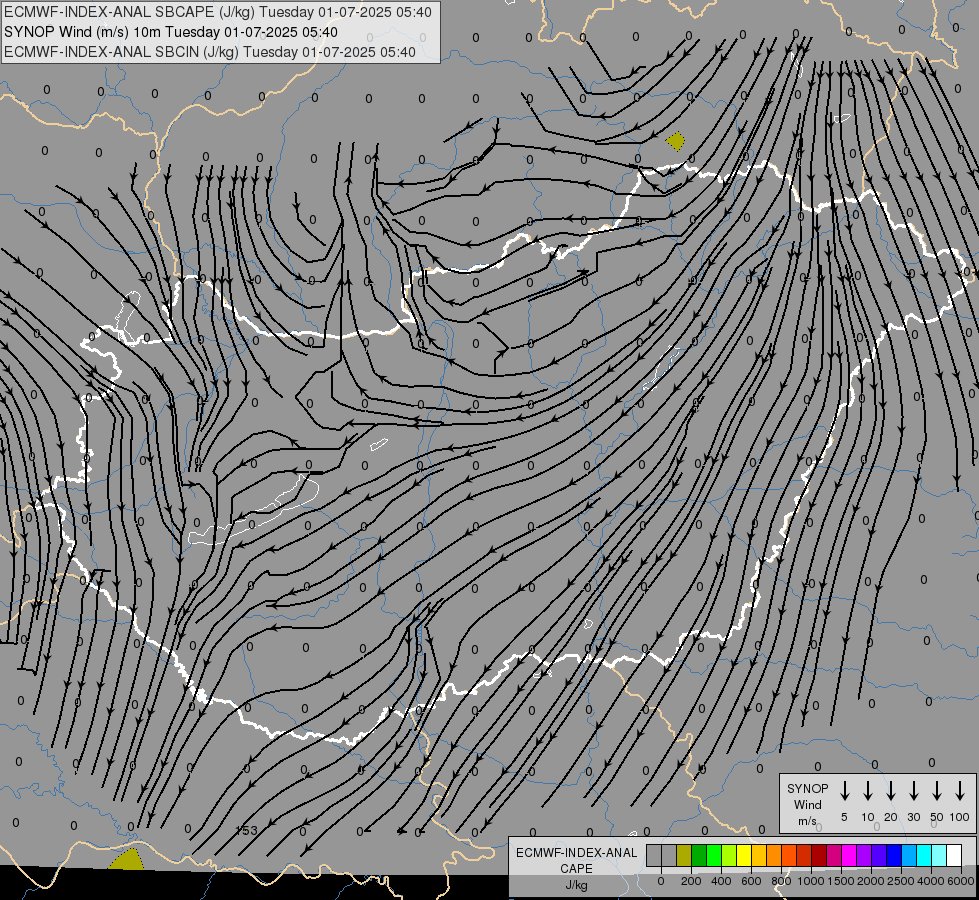Choose the pure blue CAPE legend swatch
The width and height of the screenshot is (979, 900).
pyautogui.click(x=894, y=855)
